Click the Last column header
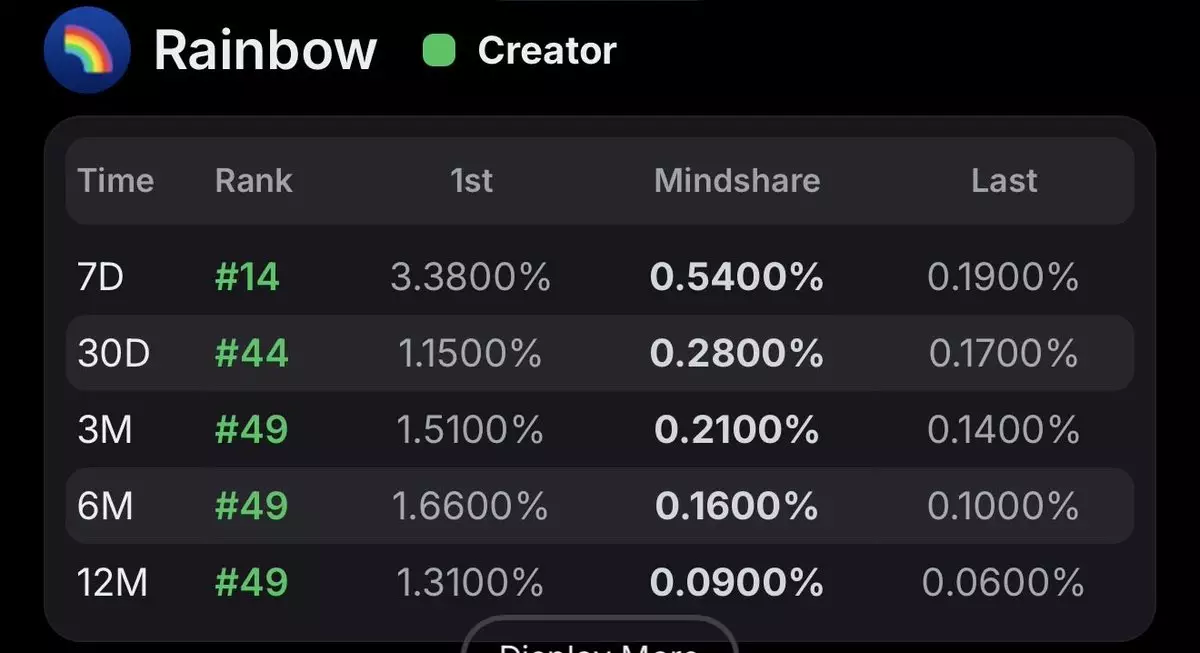The width and height of the screenshot is (1200, 653). point(1004,181)
